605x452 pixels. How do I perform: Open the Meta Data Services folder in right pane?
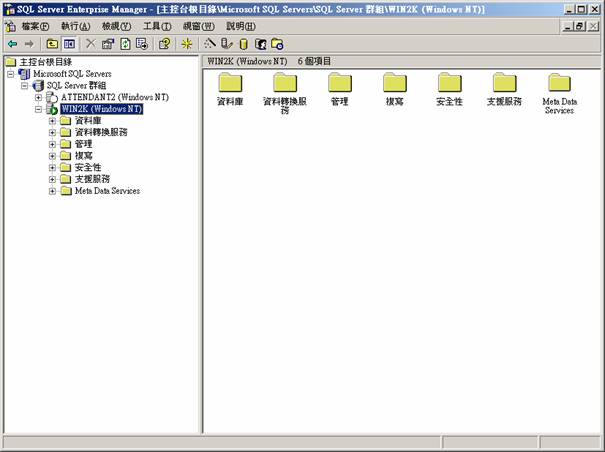[x=558, y=89]
